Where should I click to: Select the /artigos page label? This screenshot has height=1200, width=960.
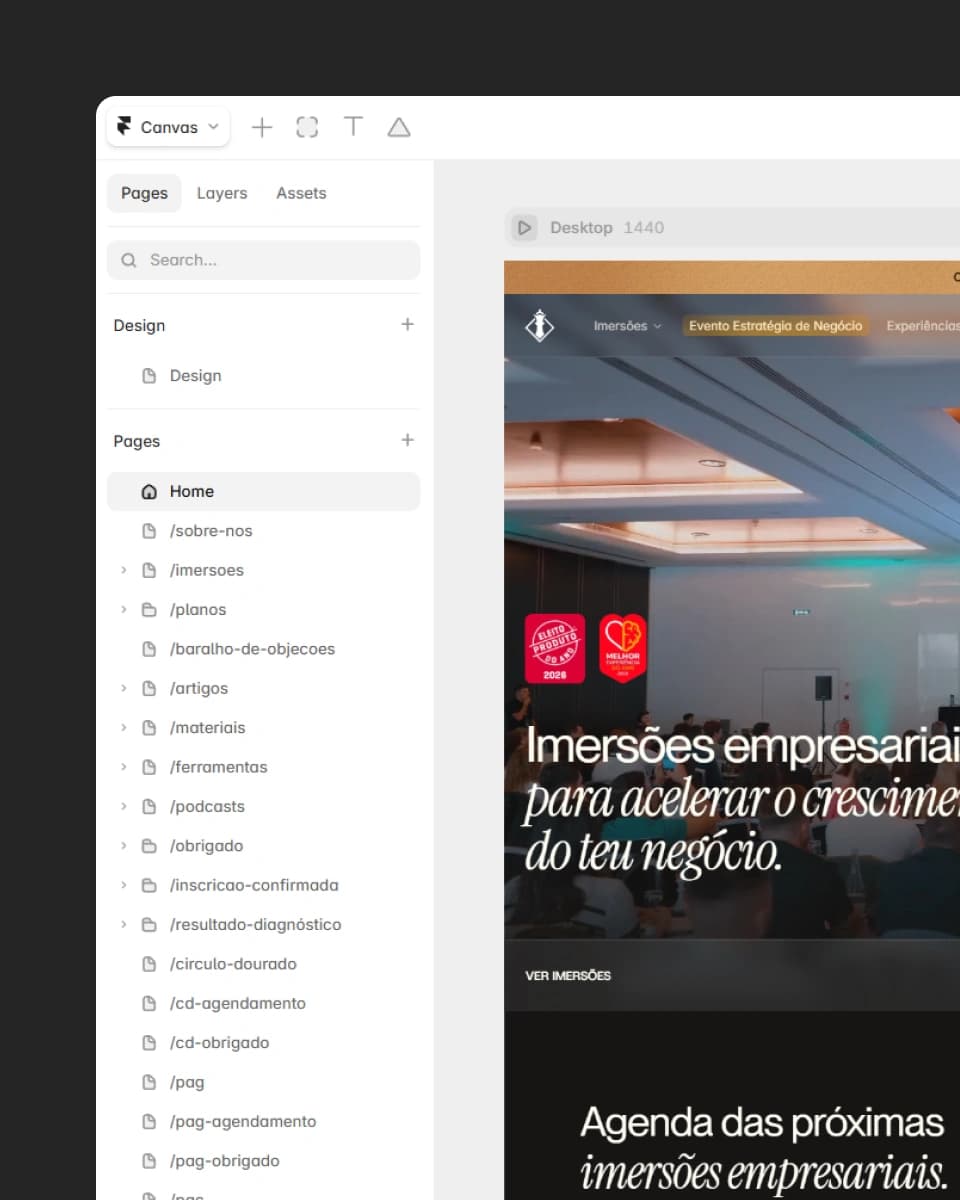click(199, 688)
